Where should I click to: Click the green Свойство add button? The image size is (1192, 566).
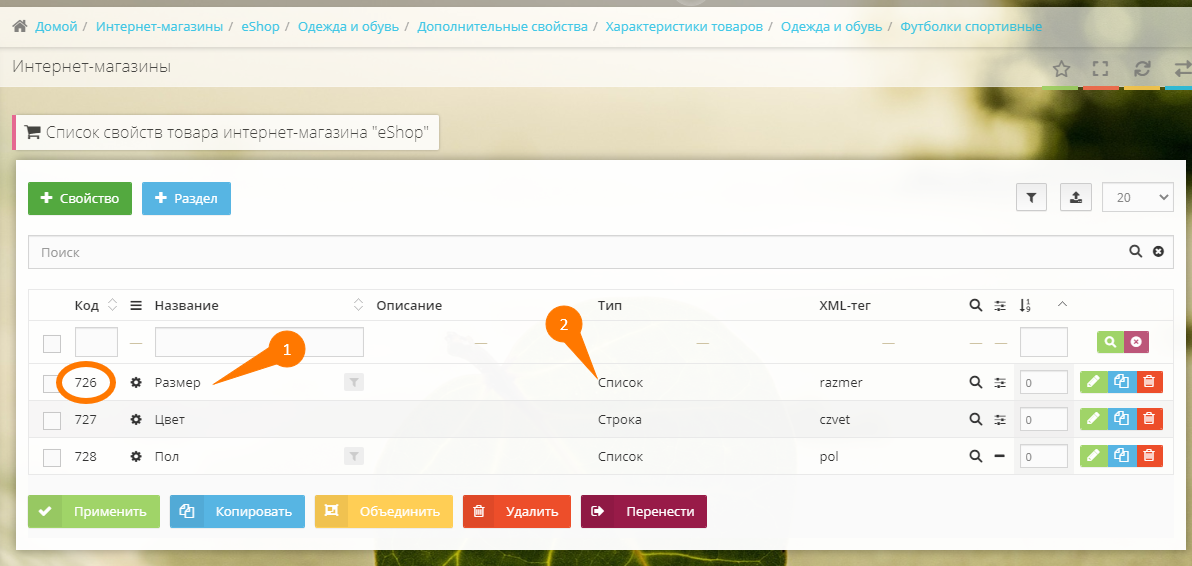[x=80, y=198]
